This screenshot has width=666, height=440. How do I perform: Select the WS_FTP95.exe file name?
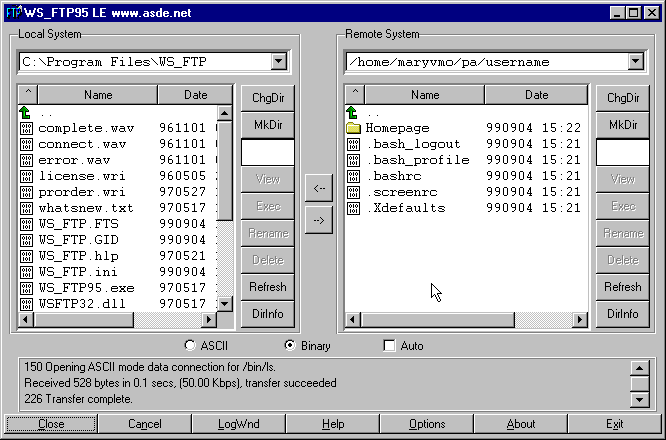(87, 288)
